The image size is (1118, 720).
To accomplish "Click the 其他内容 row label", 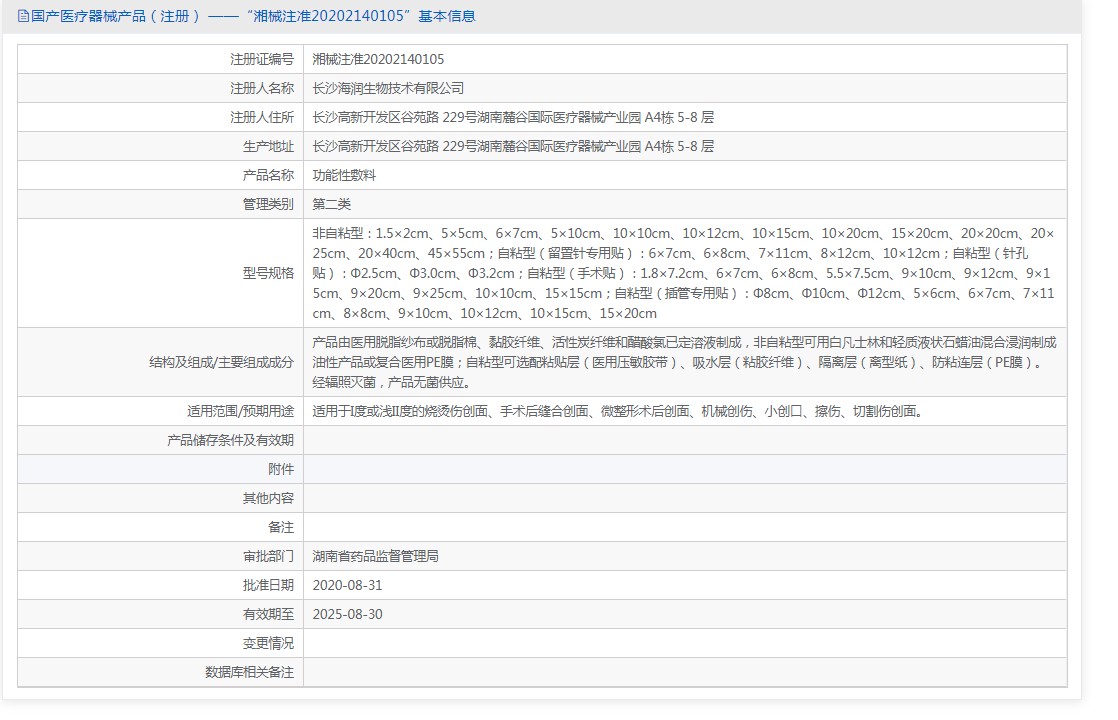I will click(269, 498).
